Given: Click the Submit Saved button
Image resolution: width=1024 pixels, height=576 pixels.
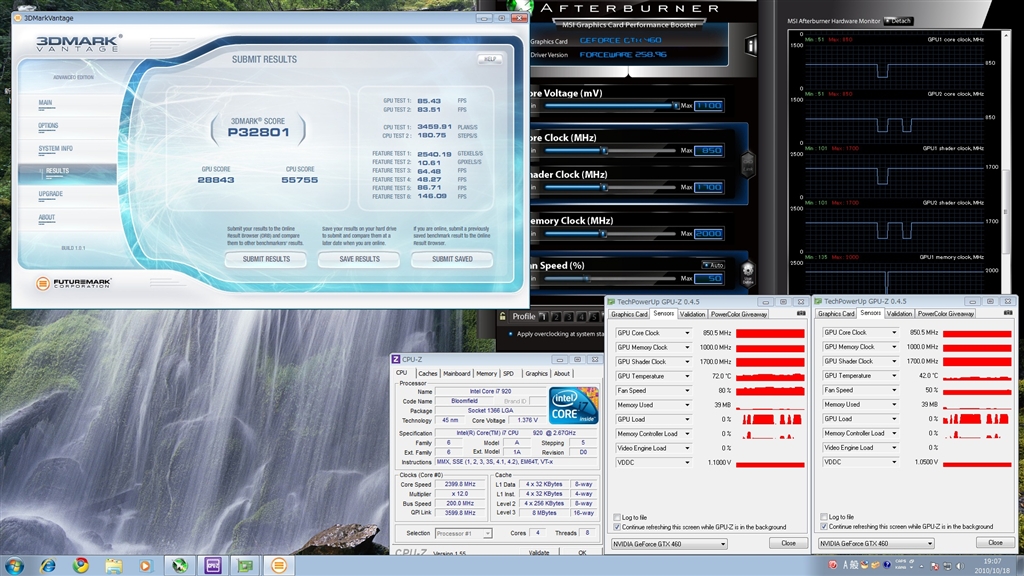Looking at the screenshot, I should click(x=452, y=259).
